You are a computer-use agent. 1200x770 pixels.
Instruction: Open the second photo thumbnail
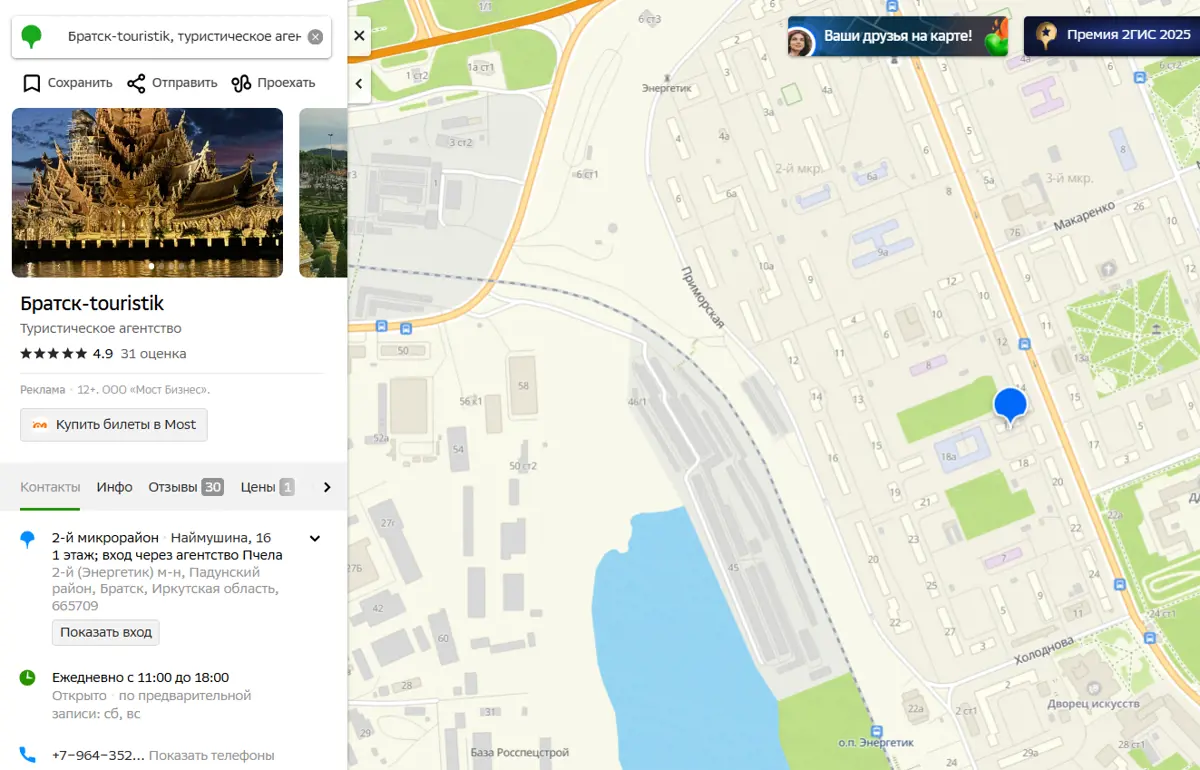click(x=323, y=192)
